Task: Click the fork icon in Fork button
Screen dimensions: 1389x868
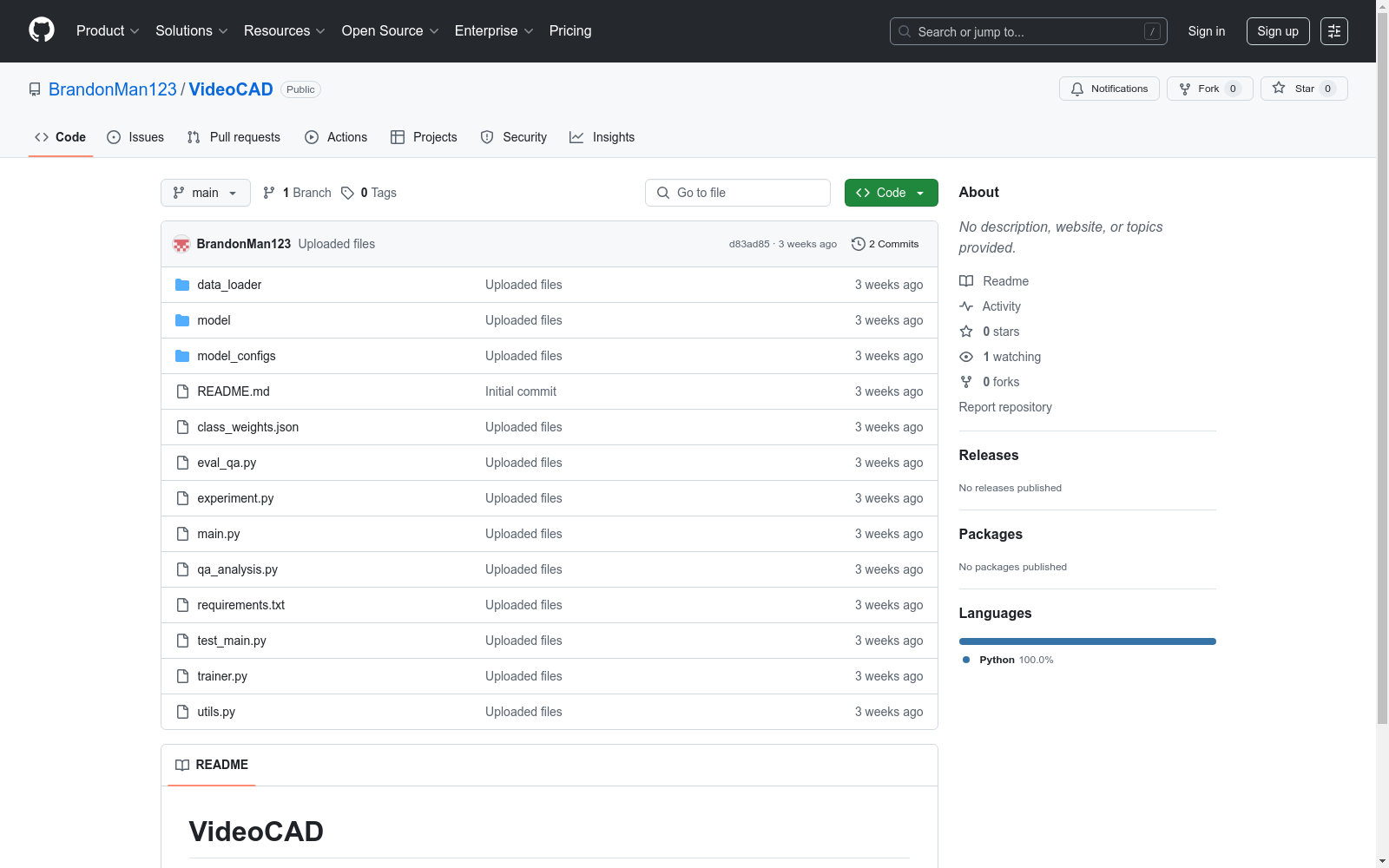Action: 1185,89
